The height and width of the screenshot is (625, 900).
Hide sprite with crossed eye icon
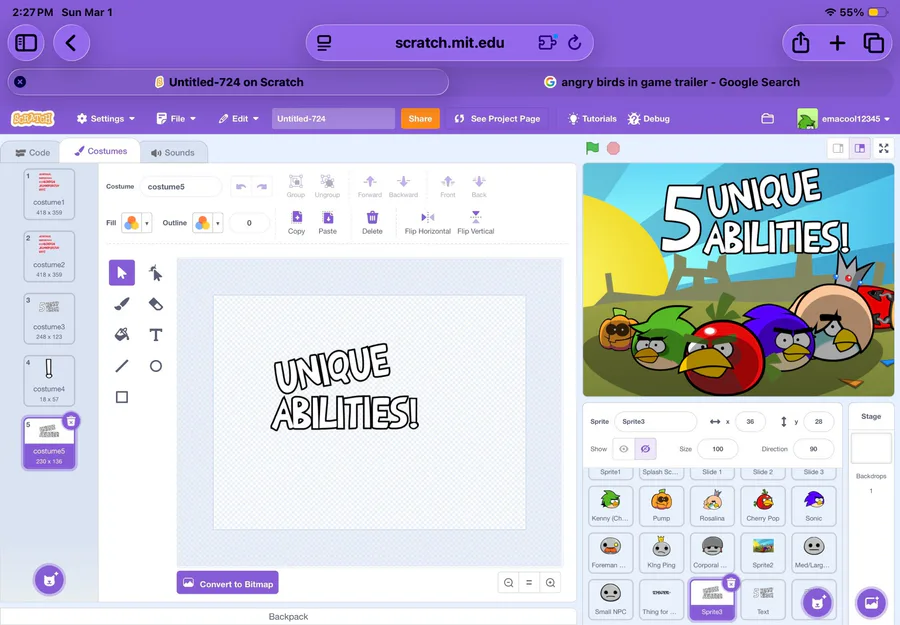[x=645, y=449]
